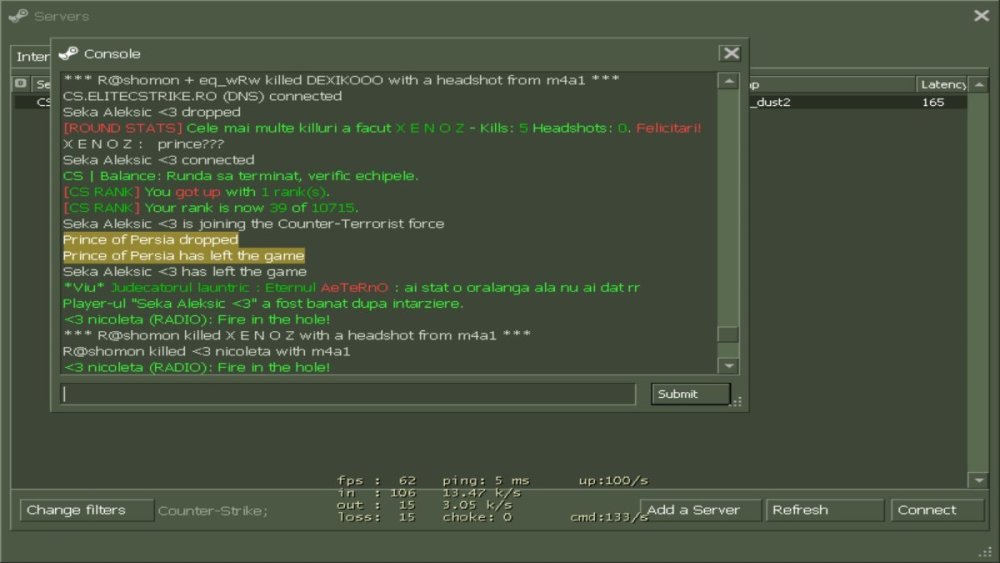Screen dimensions: 1000x563
Task: Click the 'Judecatorul launtric' chat line
Action: click(x=351, y=288)
